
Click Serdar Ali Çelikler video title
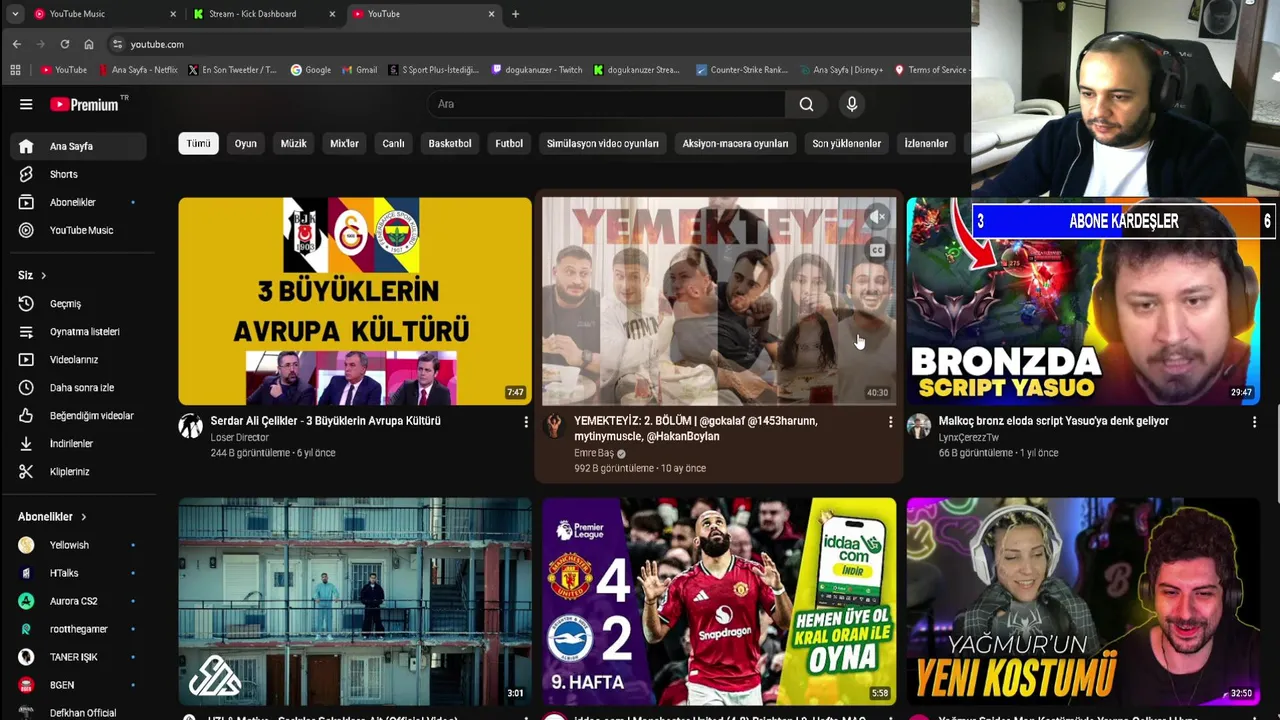coord(325,421)
